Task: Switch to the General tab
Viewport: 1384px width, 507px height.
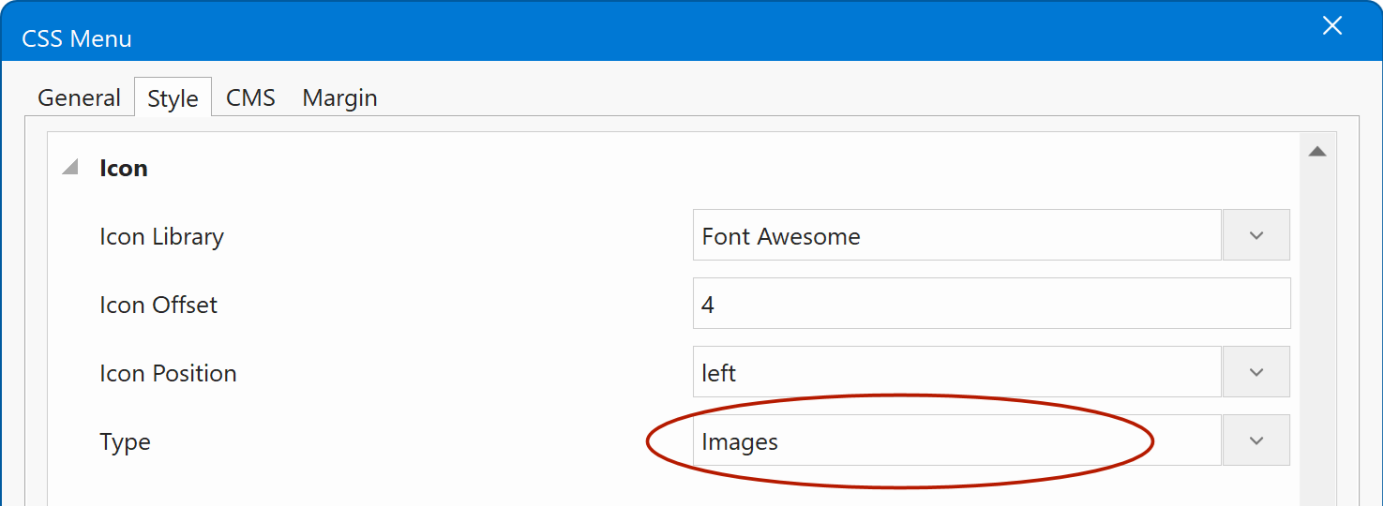Action: (79, 98)
